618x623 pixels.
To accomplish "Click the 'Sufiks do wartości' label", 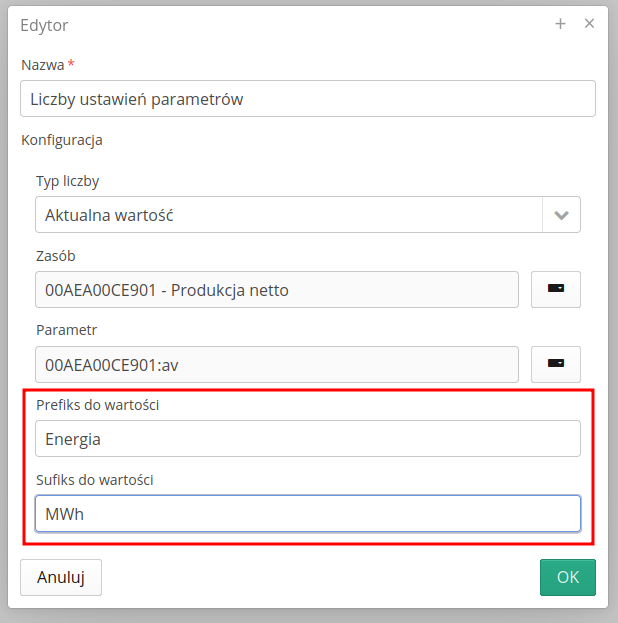I will 94,480.
